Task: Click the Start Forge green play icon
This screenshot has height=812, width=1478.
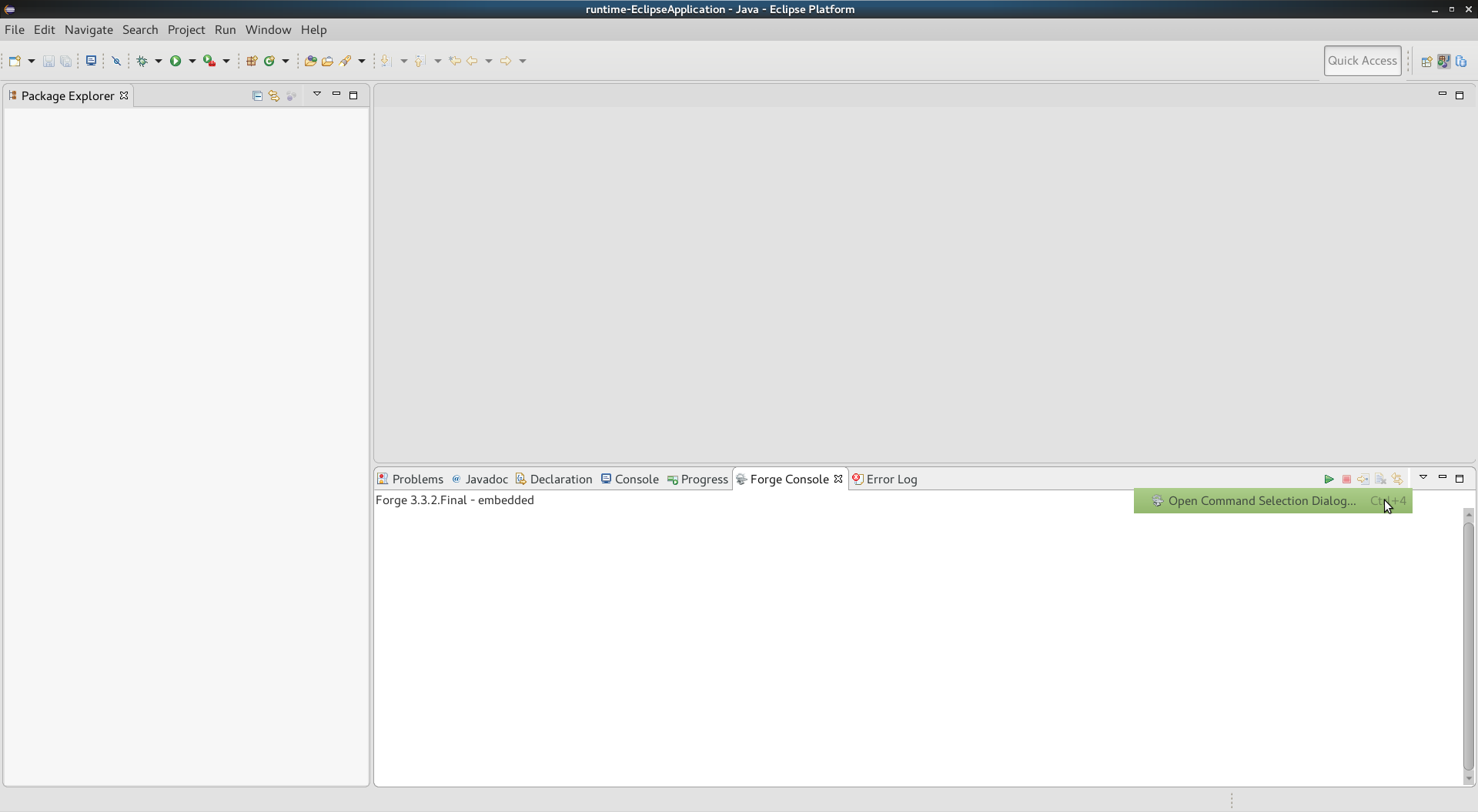Action: click(x=1329, y=479)
